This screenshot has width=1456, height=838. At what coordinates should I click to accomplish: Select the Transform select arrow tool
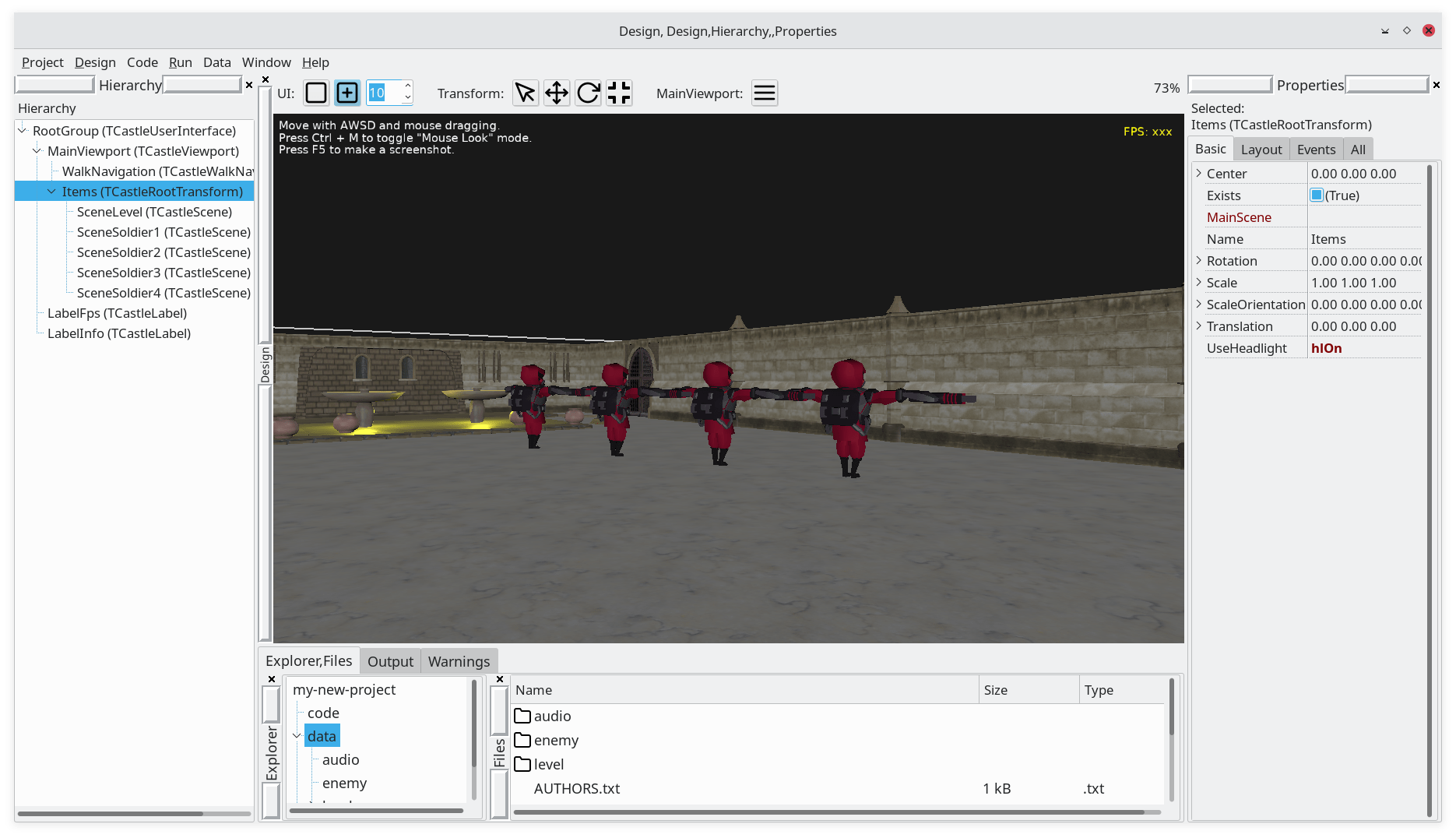[526, 93]
